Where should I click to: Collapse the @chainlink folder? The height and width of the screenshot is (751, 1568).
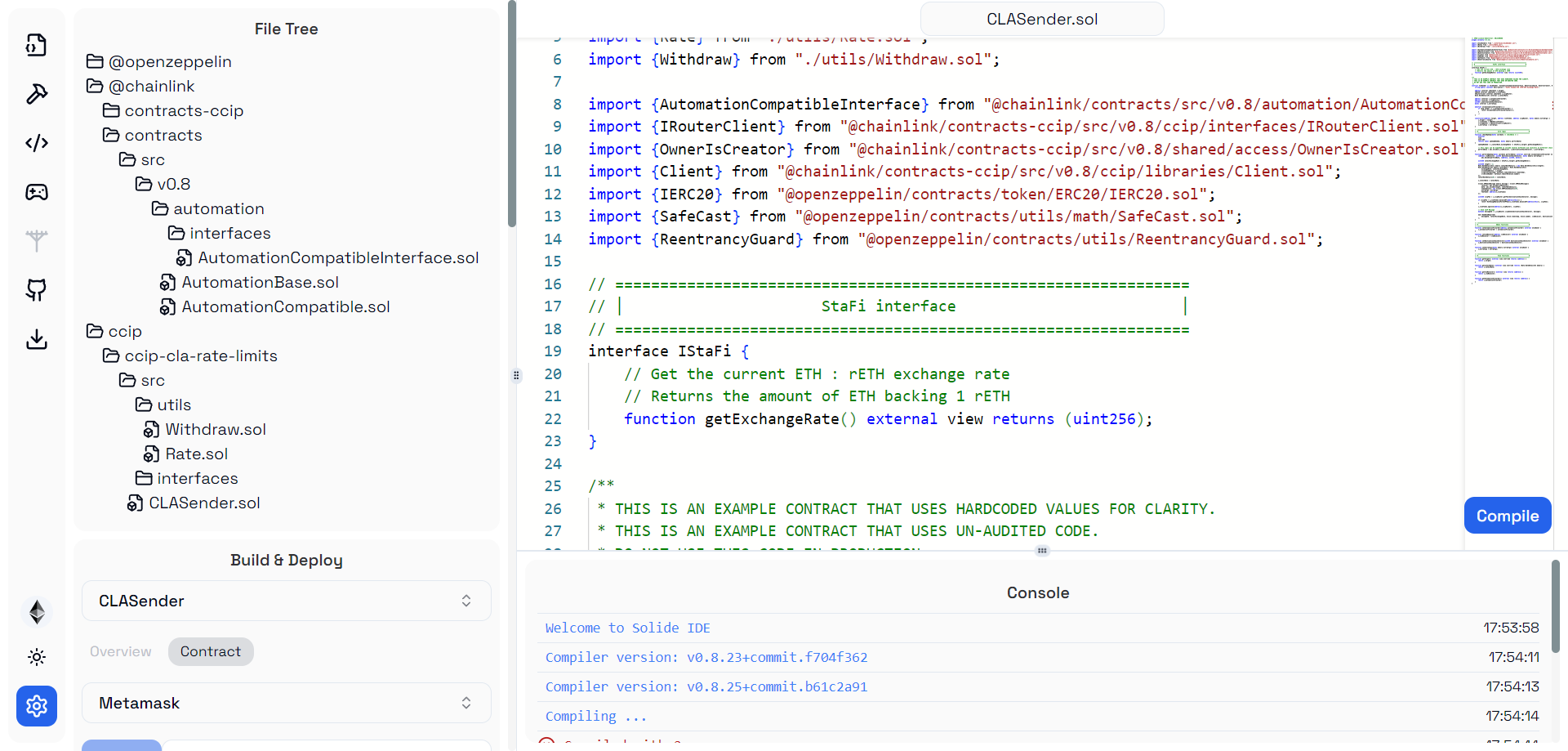click(140, 86)
